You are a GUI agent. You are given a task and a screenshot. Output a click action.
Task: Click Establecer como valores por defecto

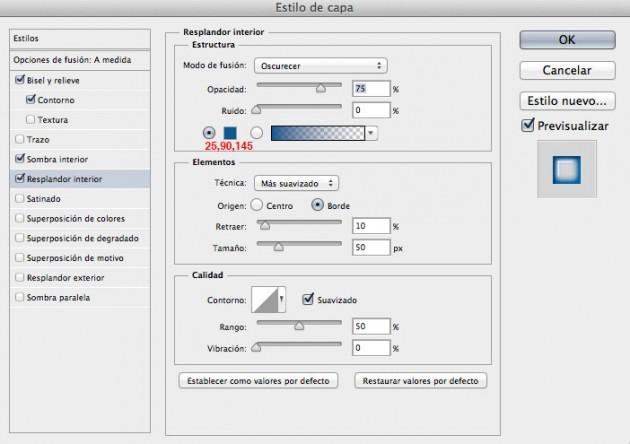pos(258,381)
